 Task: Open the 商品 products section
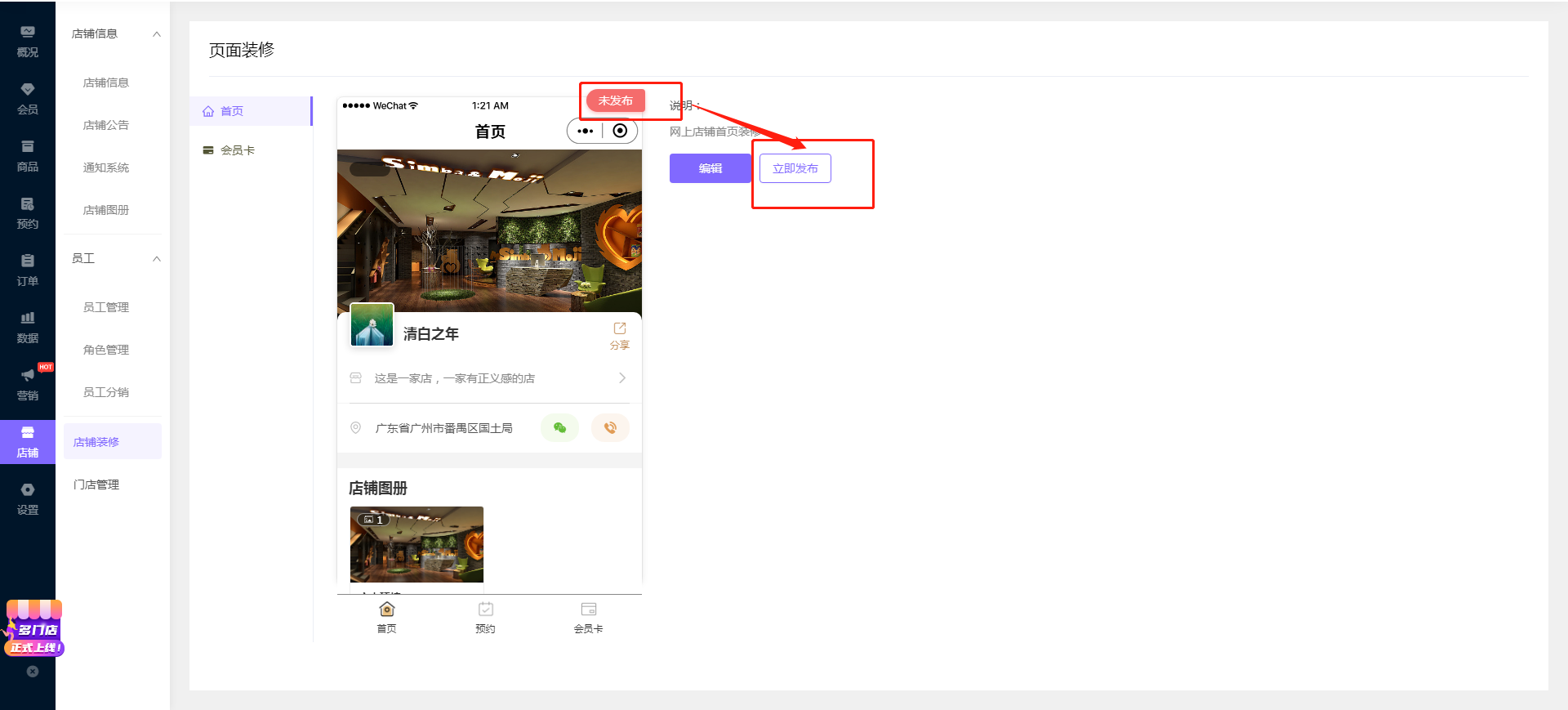28,155
